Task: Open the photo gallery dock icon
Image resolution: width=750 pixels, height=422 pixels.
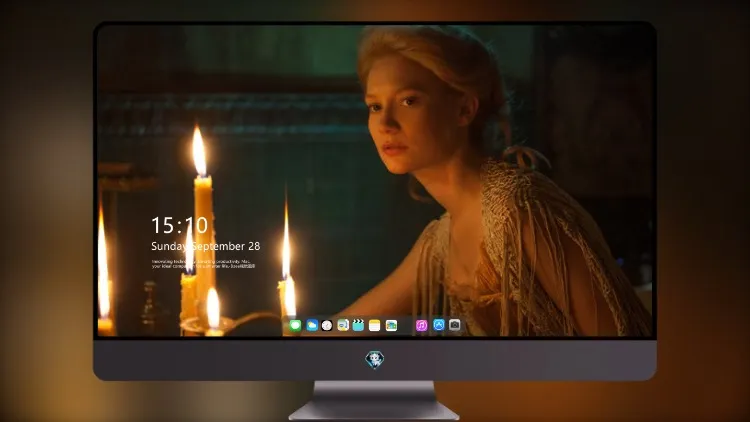Action: pyautogui.click(x=391, y=325)
